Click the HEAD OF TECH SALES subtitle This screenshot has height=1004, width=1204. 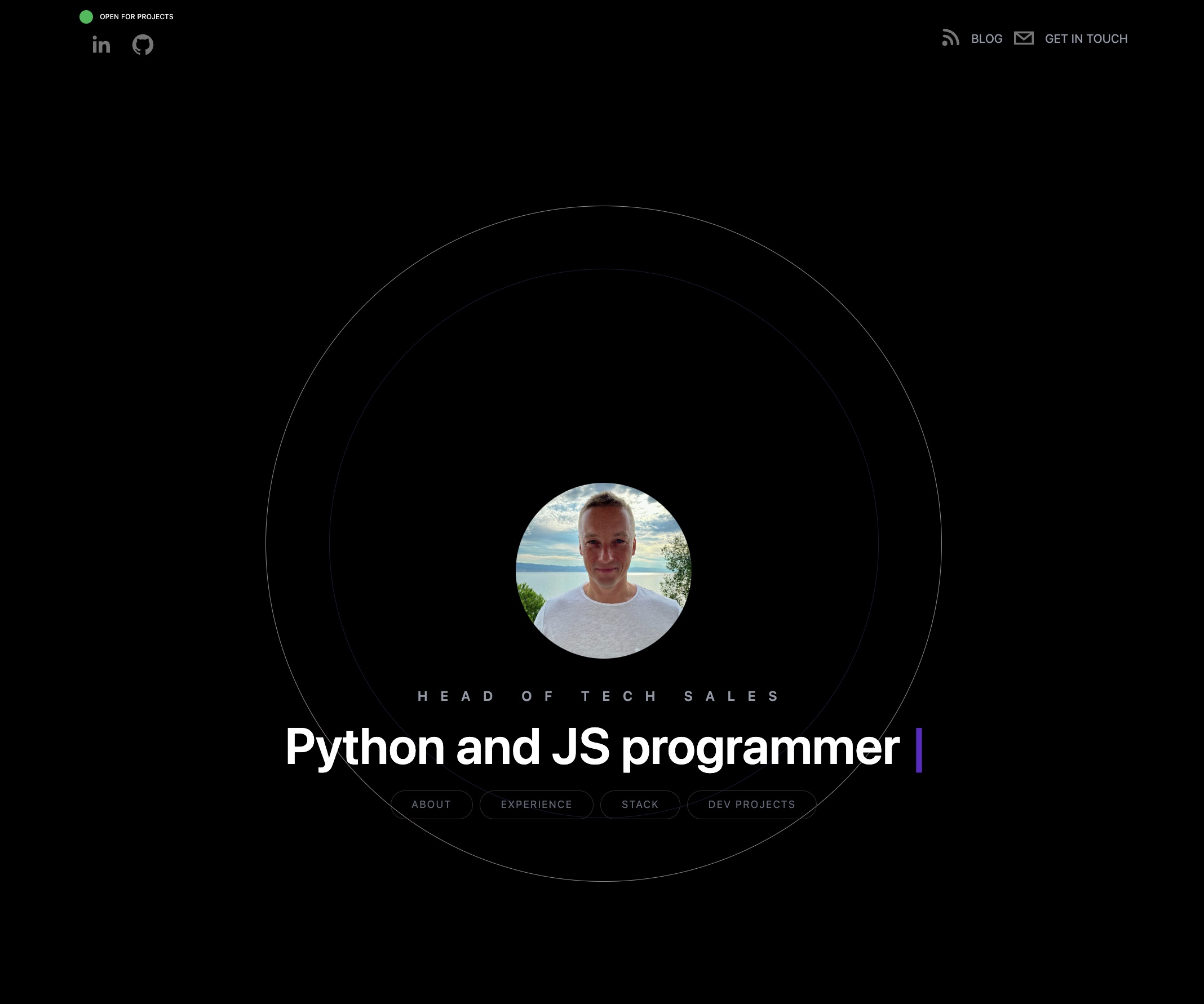[599, 696]
